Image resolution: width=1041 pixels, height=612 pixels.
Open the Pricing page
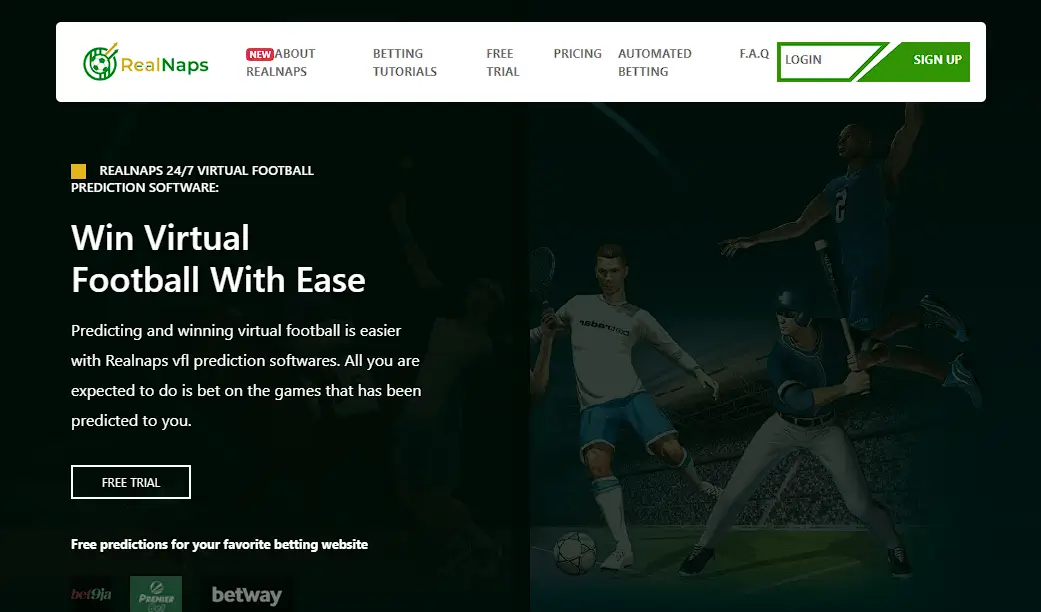tap(577, 54)
